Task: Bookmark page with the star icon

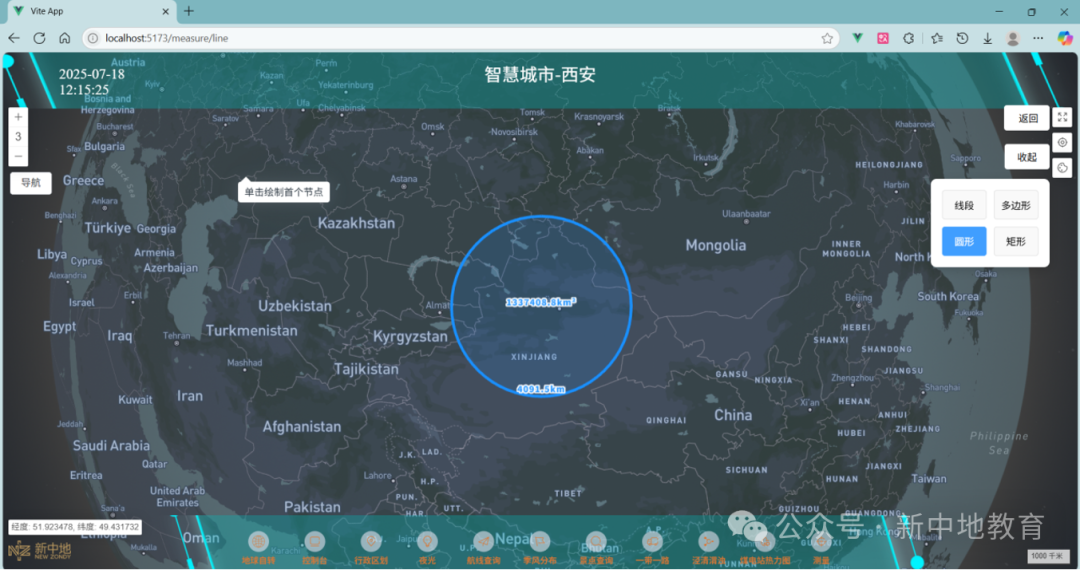Action: 827,39
